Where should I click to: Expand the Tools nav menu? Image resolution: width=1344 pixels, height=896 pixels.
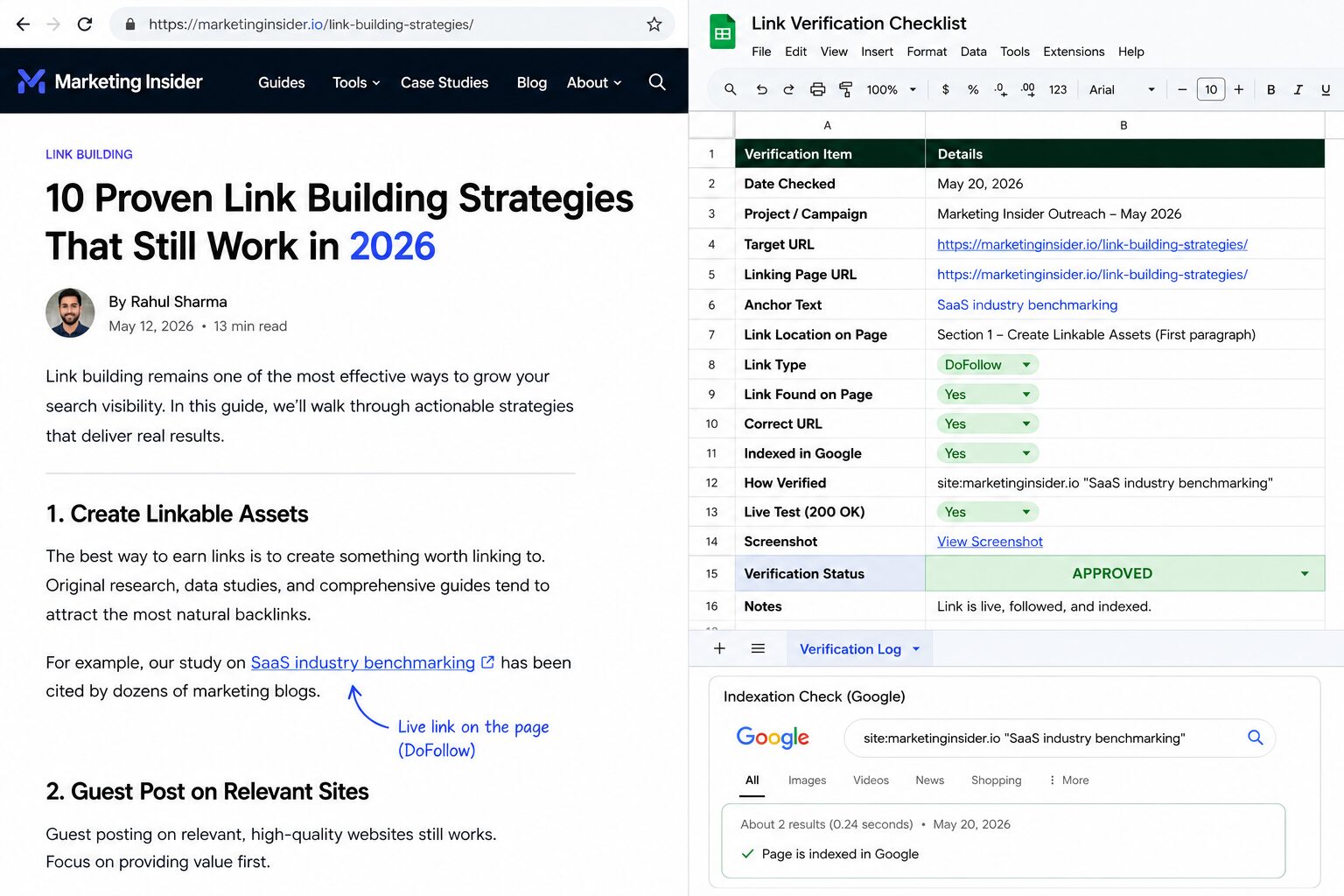coord(356,82)
